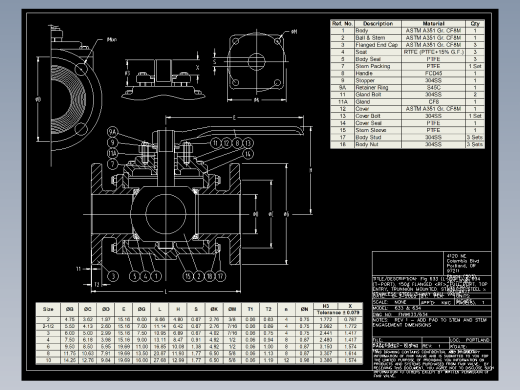Click callout balloon 13 near the handle

(248, 143)
